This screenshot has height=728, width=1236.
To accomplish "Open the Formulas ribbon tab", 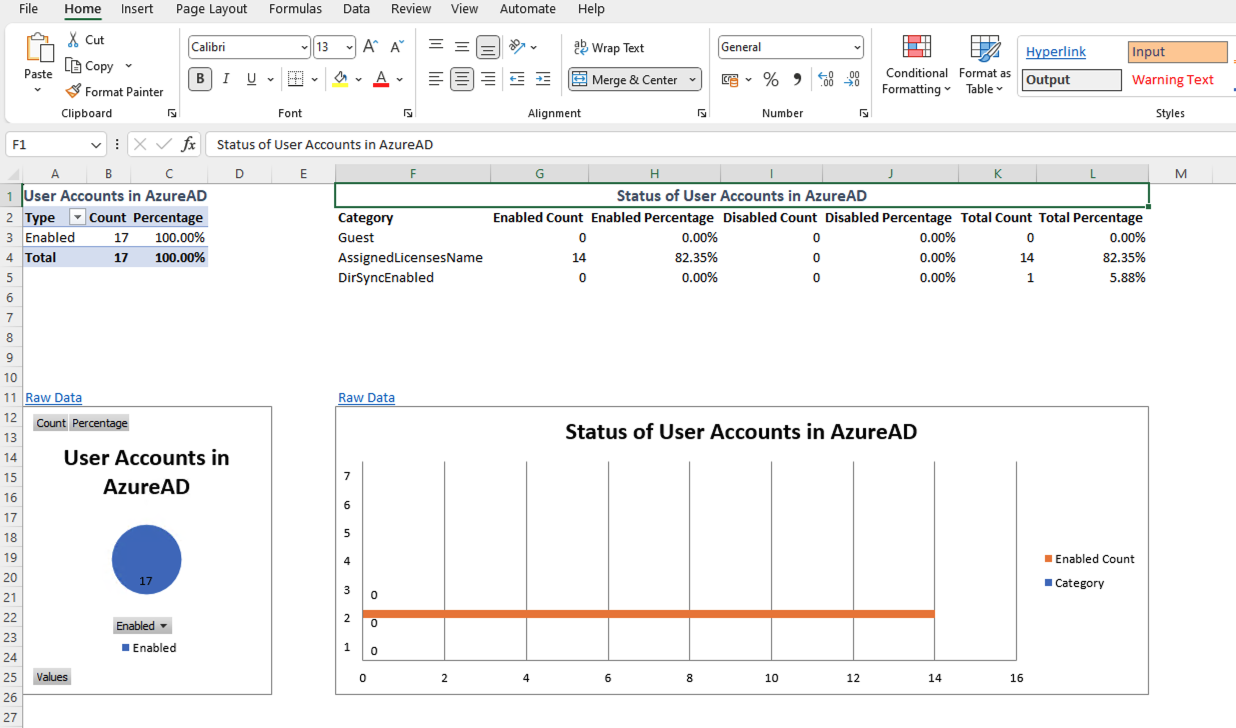I will tap(295, 9).
